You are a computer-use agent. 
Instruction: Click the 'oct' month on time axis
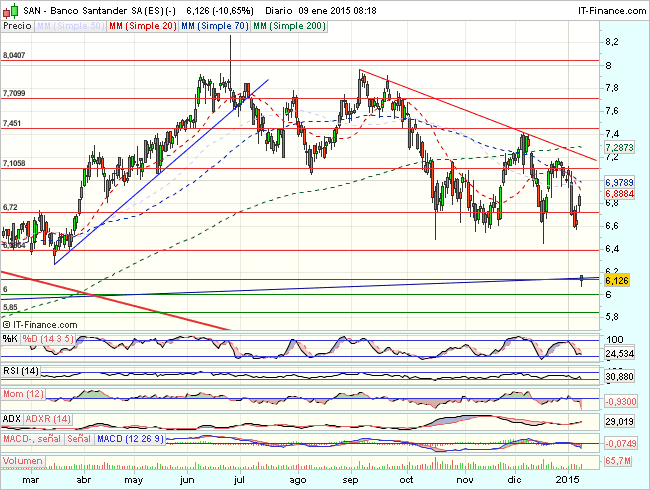click(406, 480)
